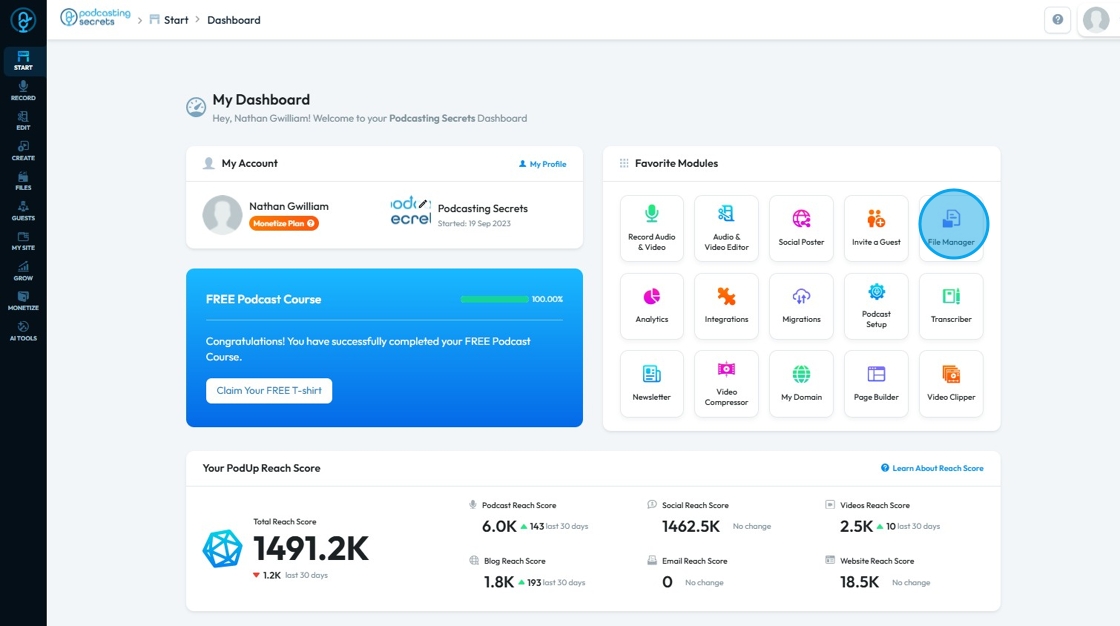
Task: Click the round logo above the sidebar
Action: (23, 20)
